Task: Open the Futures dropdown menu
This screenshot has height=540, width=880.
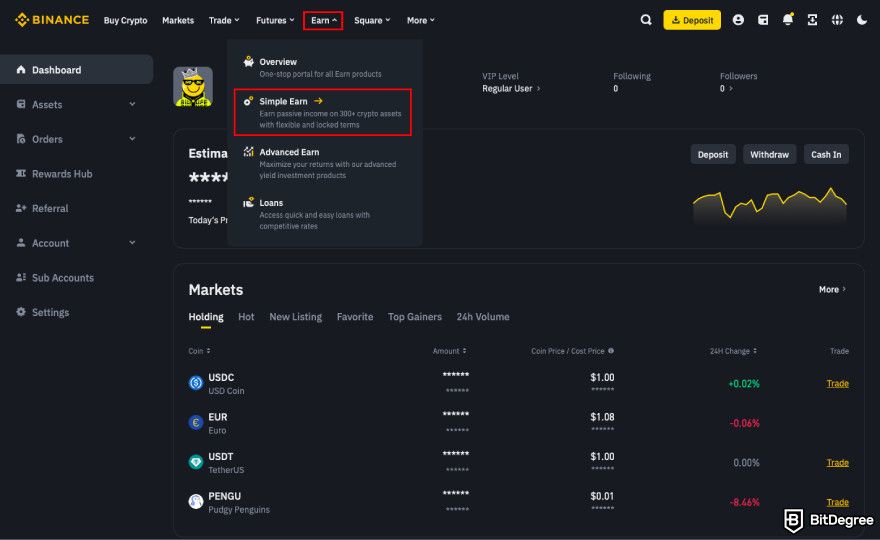Action: (275, 20)
